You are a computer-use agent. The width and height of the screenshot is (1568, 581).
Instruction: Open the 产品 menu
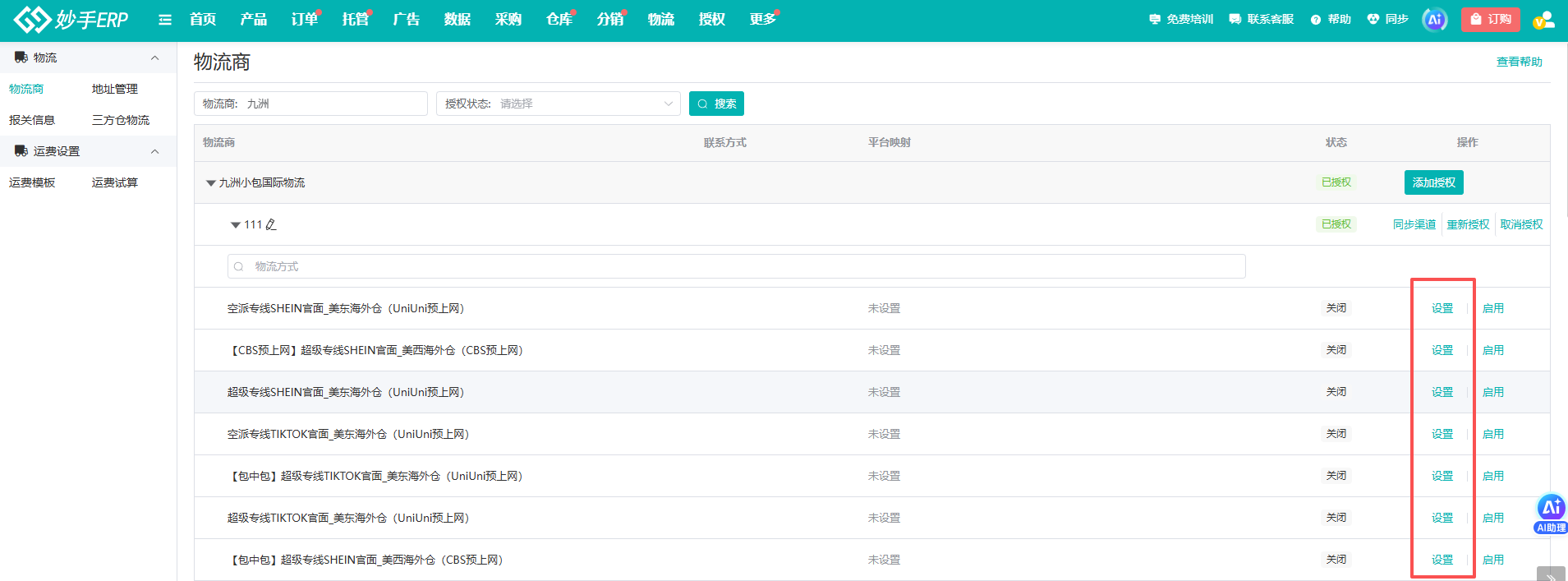click(x=254, y=19)
